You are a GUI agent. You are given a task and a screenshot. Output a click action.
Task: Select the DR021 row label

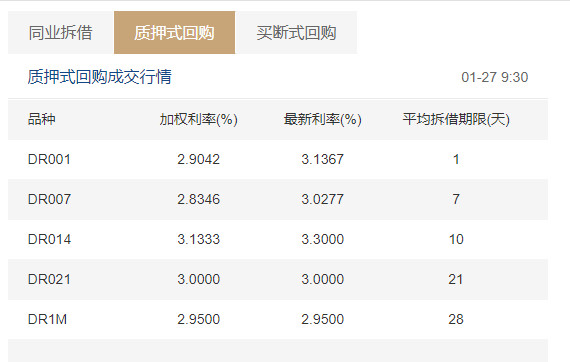tap(49, 279)
